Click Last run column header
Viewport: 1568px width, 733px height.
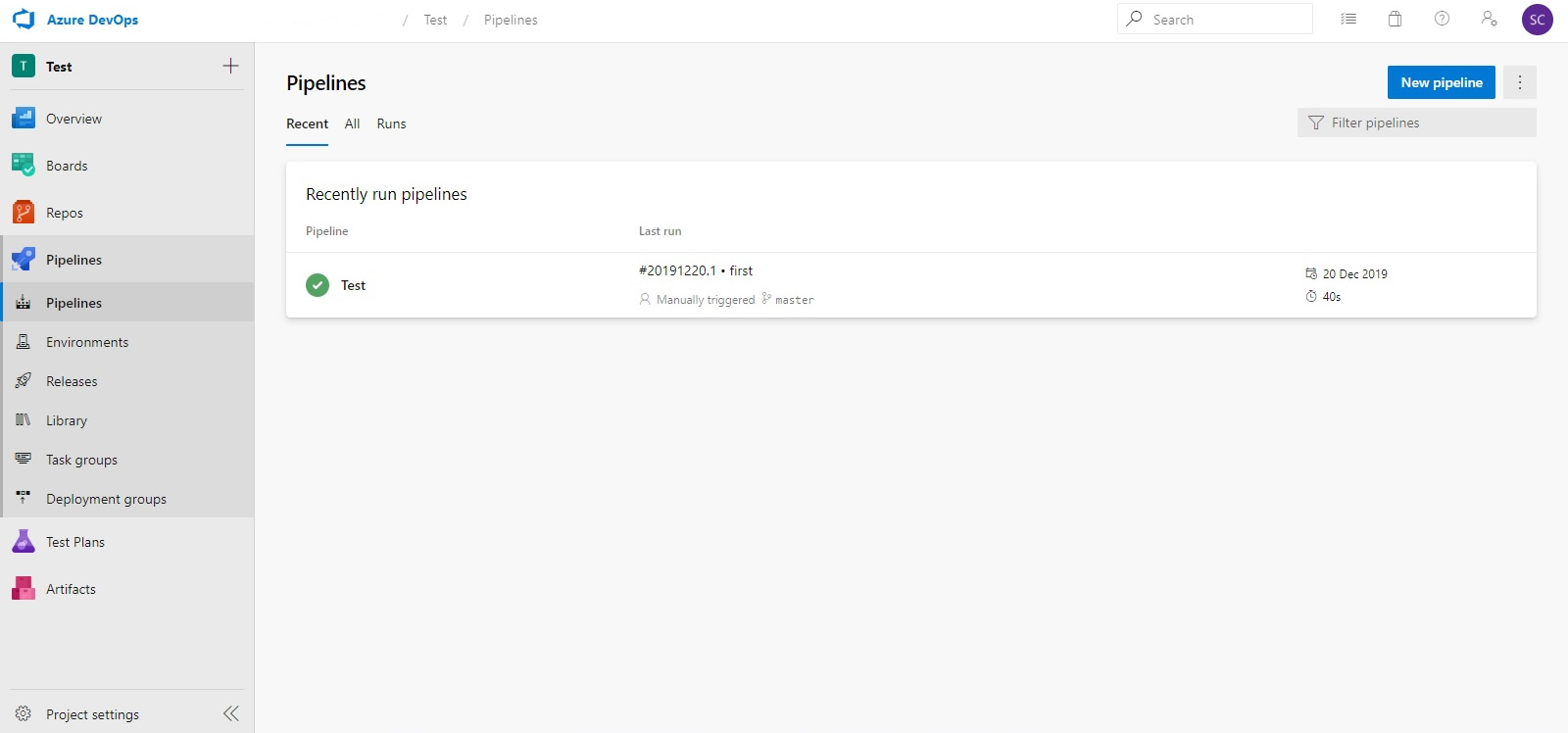(x=660, y=231)
